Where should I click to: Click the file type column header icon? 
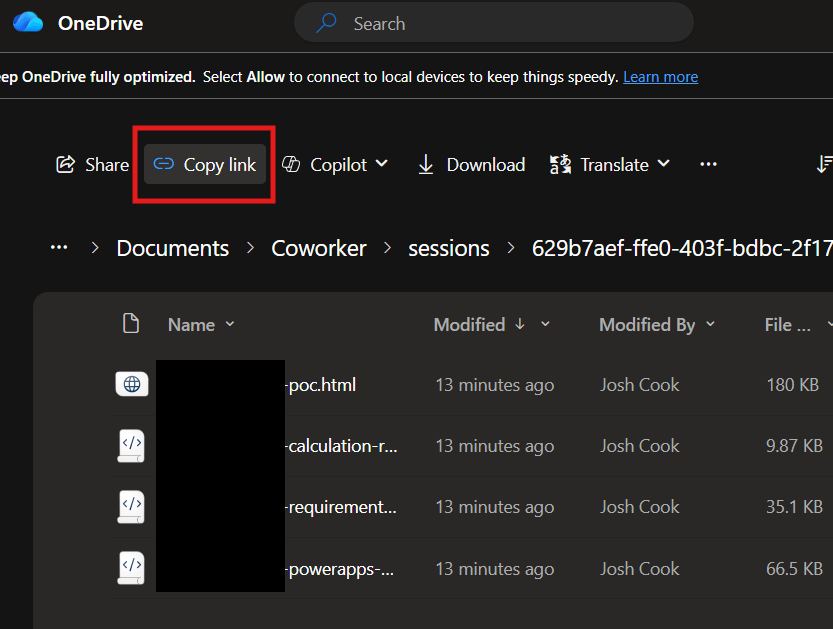(x=130, y=324)
